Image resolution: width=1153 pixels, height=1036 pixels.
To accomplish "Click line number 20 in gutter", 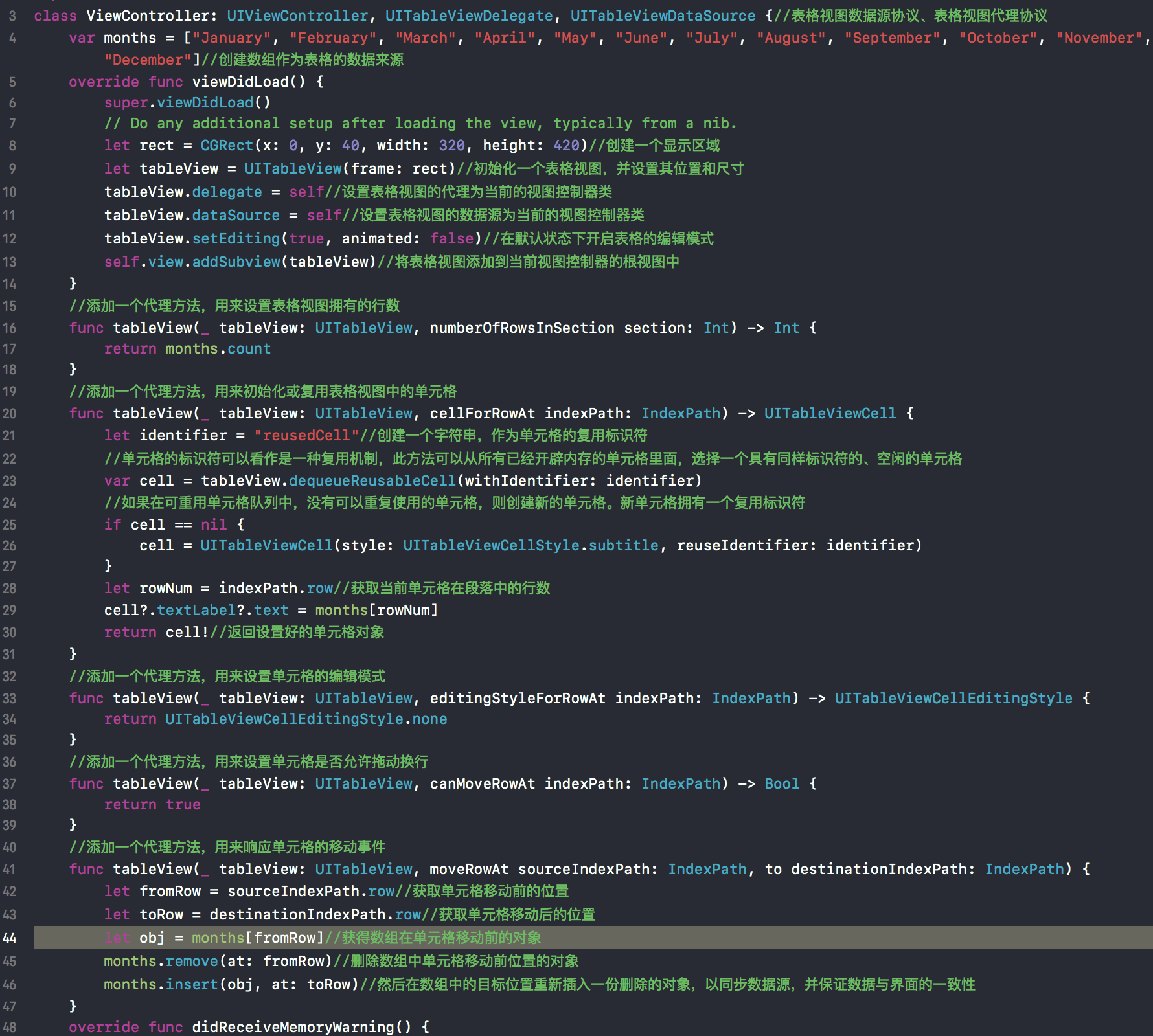I will click(x=10, y=414).
